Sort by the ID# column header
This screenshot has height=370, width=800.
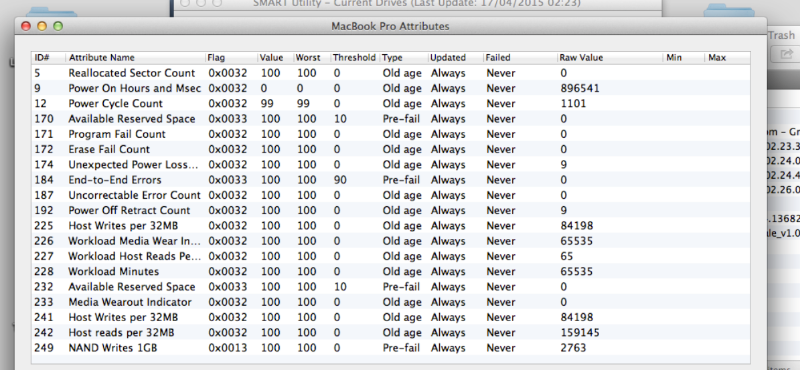pos(48,58)
